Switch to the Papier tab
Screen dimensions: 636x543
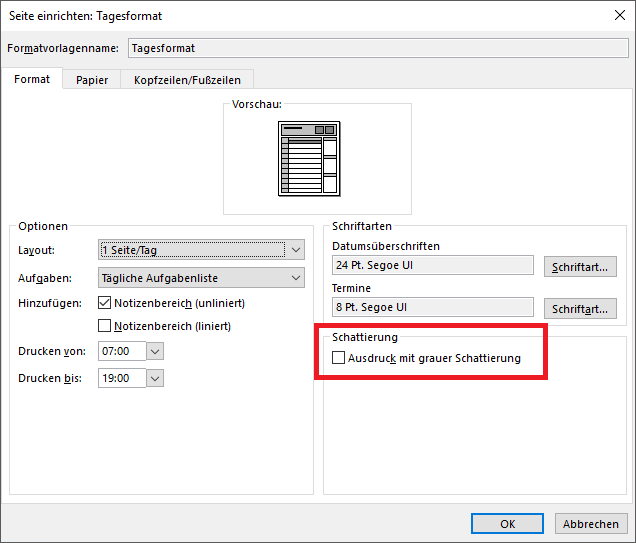(x=92, y=80)
